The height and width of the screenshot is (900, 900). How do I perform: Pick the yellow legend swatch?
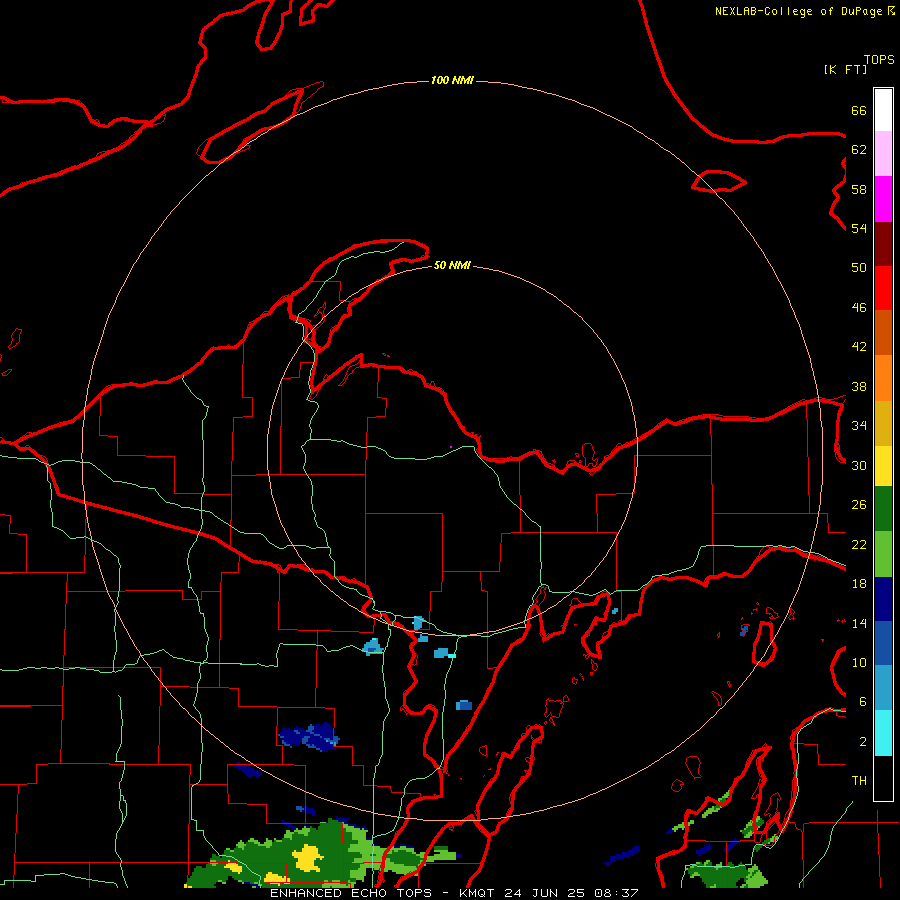tap(883, 466)
